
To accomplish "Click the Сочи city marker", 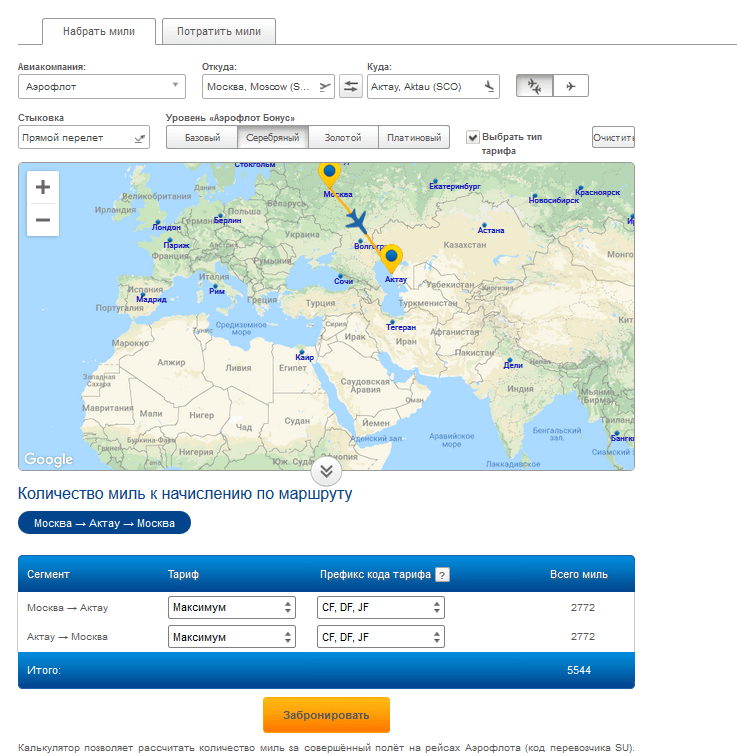I will coord(340,276).
